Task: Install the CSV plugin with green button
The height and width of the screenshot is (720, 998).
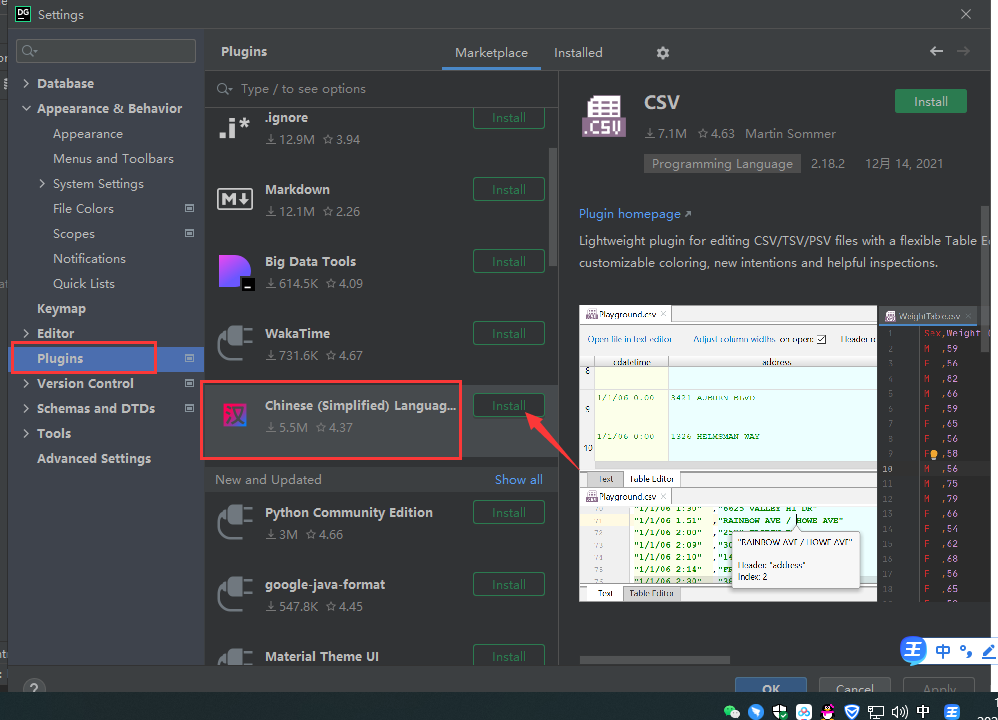Action: [931, 101]
